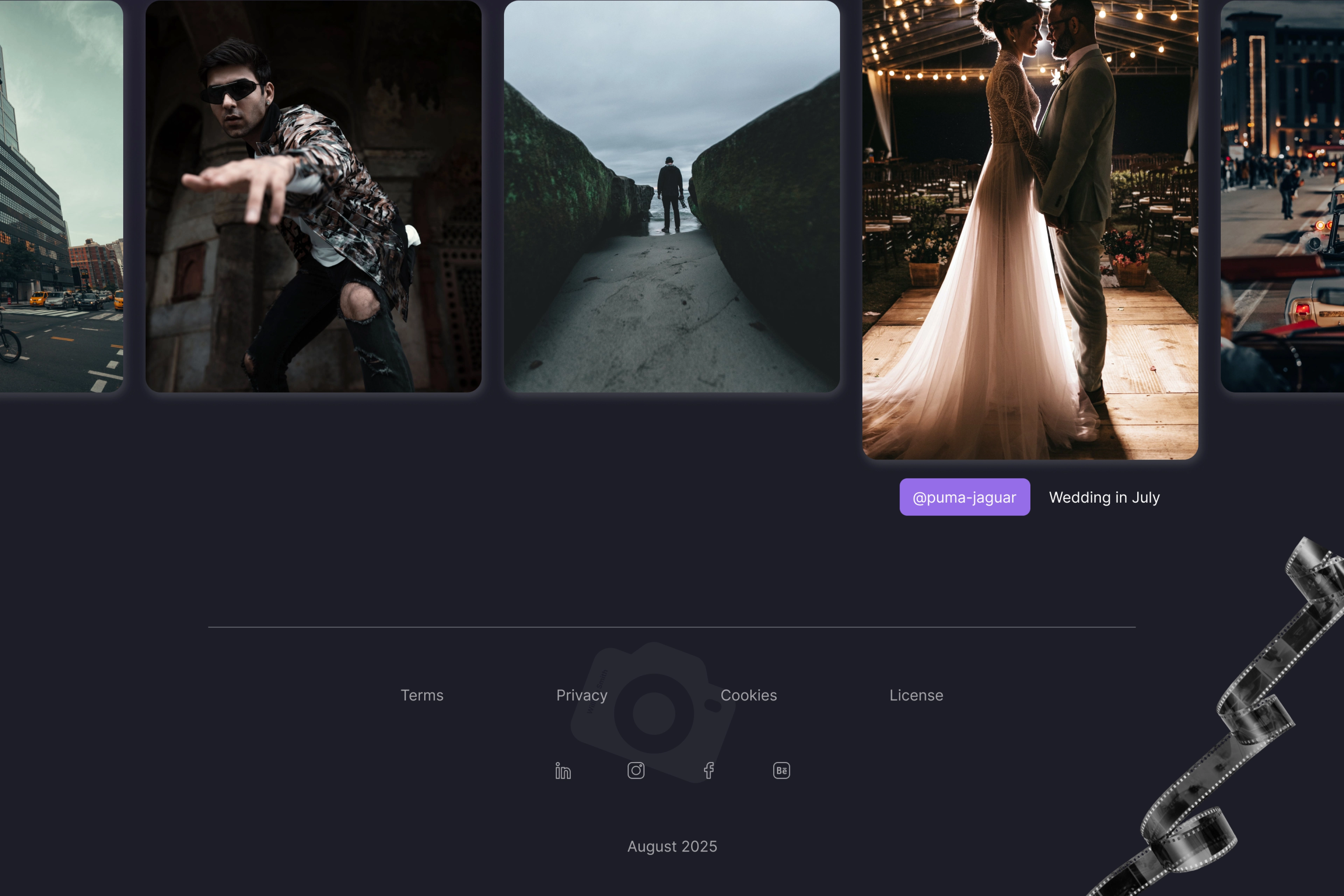Open the Facebook social icon
Image resolution: width=1344 pixels, height=896 pixels.
coord(708,770)
